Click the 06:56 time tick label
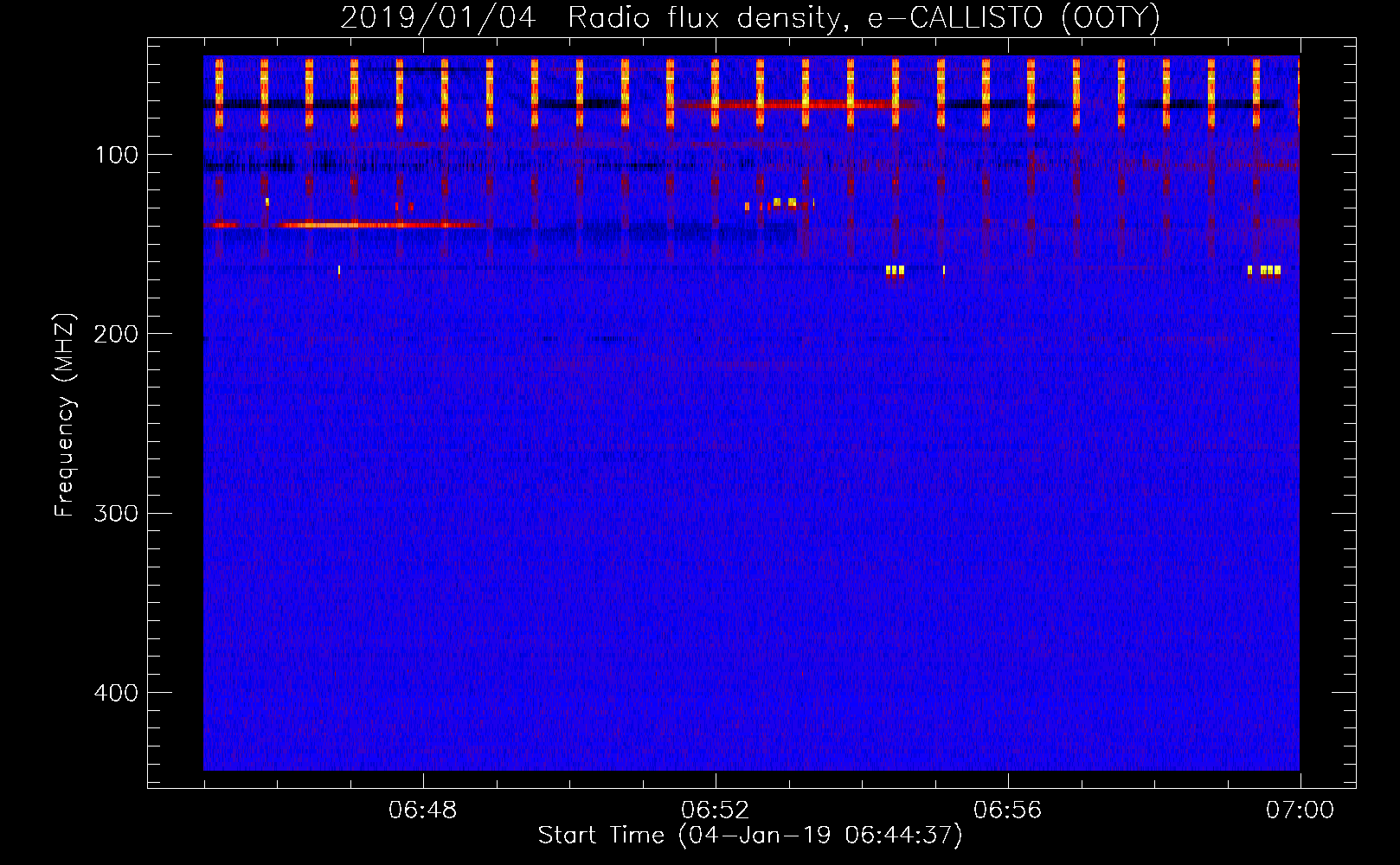This screenshot has width=1400, height=865. [1007, 811]
